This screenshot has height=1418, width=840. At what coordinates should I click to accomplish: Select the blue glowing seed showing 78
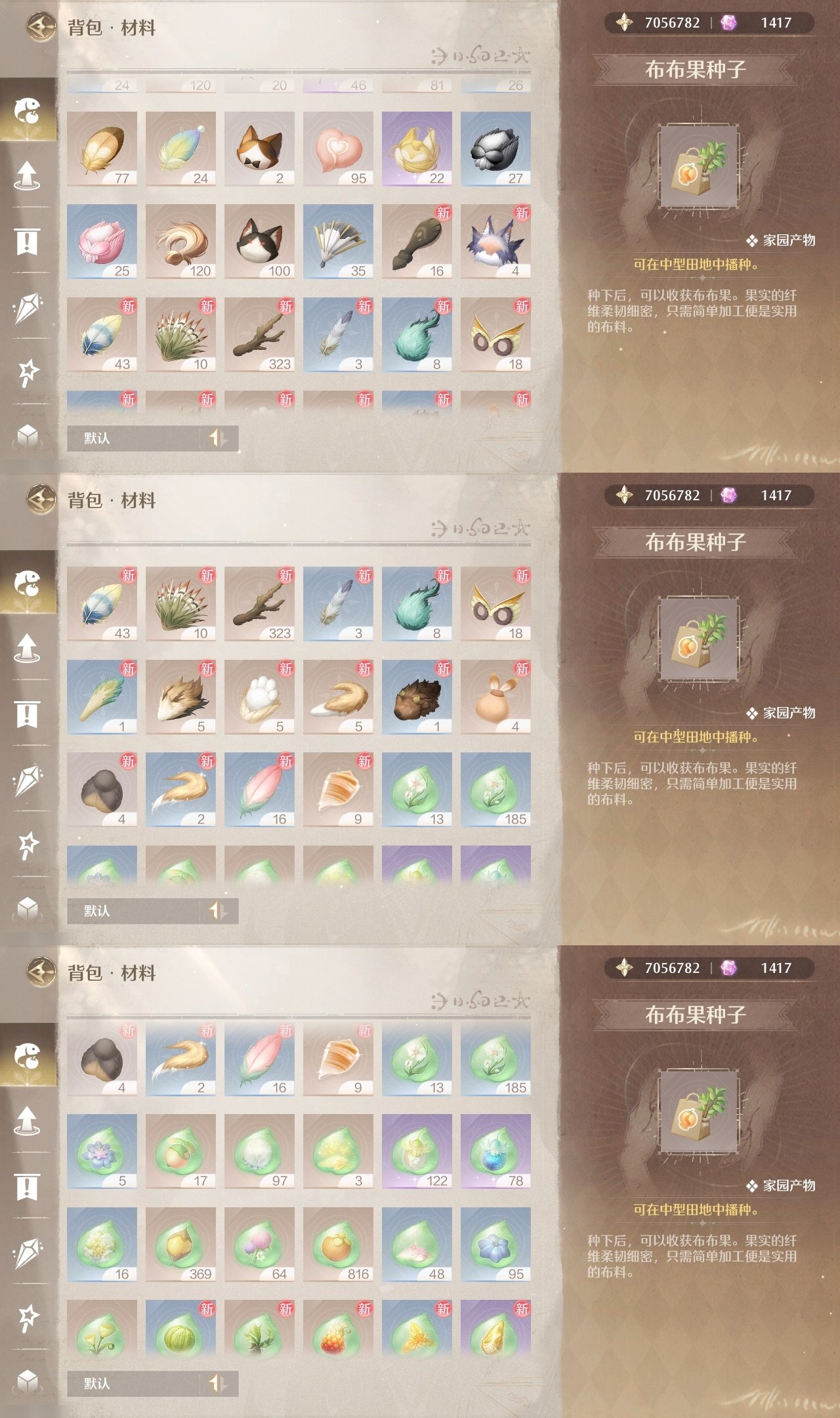(495, 1151)
